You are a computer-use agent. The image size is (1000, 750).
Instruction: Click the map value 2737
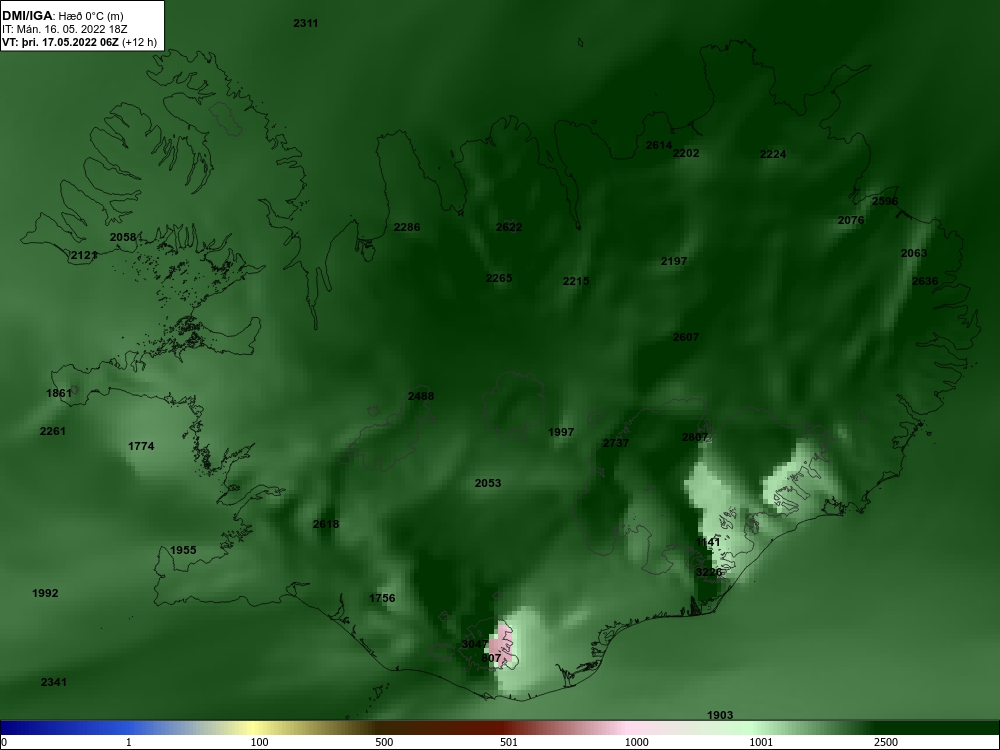click(616, 443)
